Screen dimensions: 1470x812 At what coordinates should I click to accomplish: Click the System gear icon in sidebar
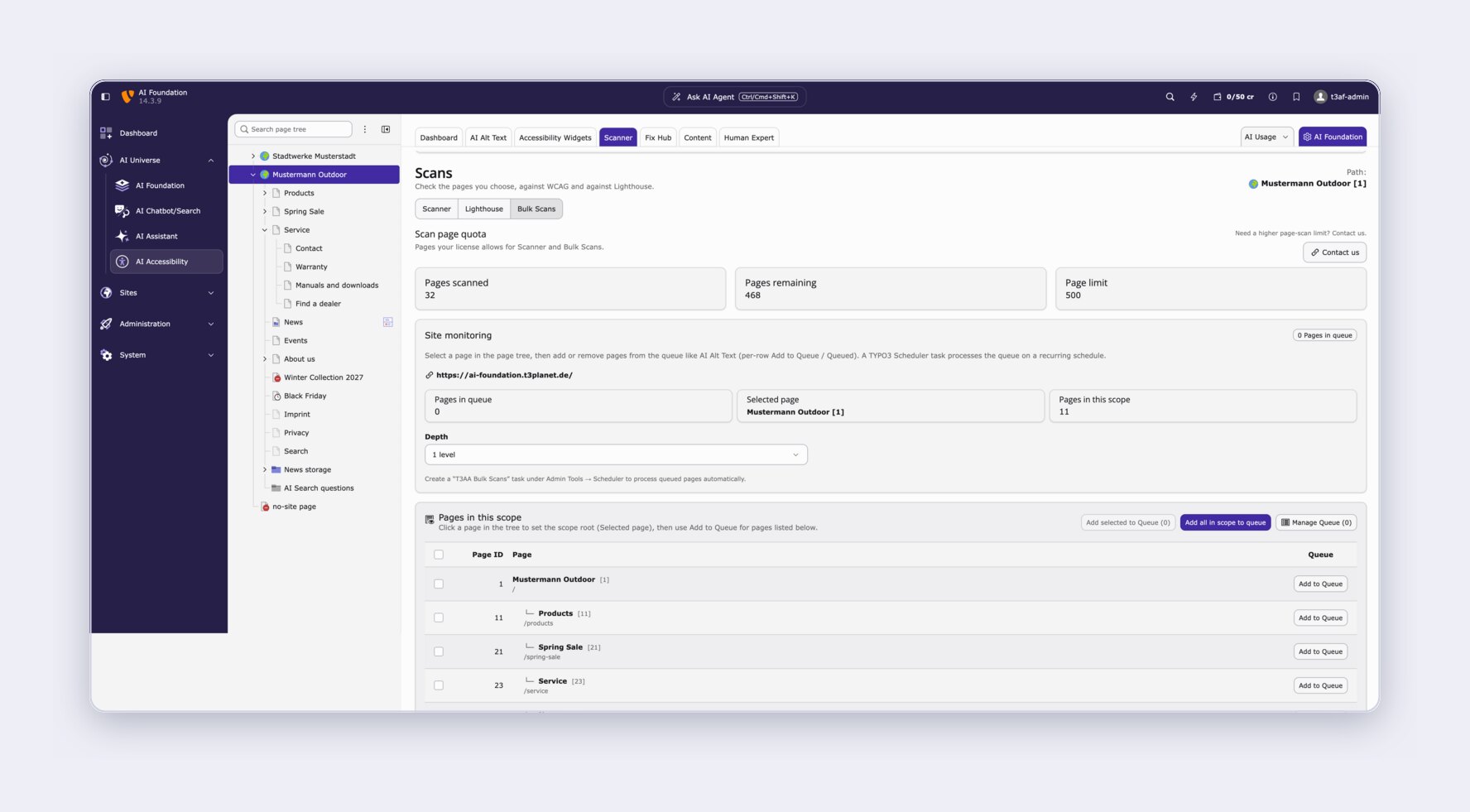coord(106,355)
